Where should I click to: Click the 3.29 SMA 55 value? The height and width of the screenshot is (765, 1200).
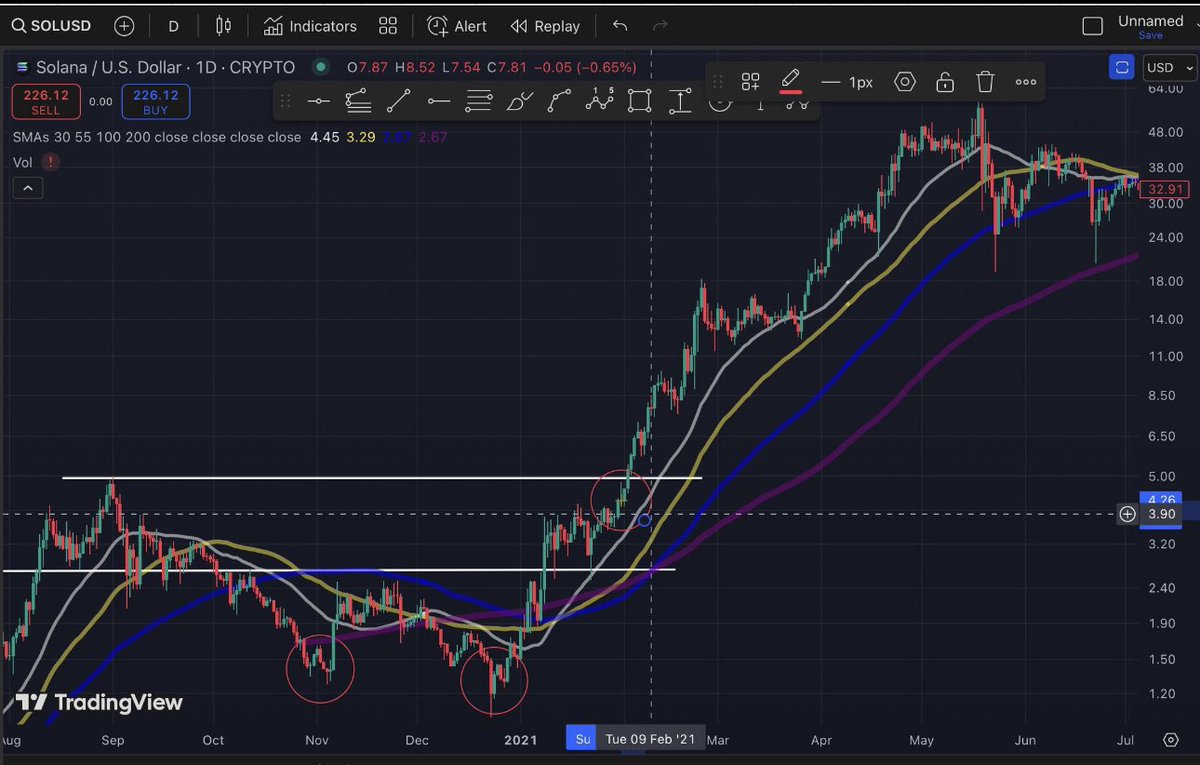click(x=361, y=137)
